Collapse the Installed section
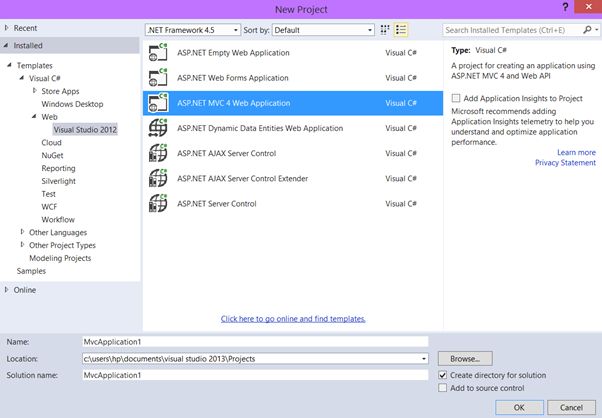602x418 pixels. point(6,45)
